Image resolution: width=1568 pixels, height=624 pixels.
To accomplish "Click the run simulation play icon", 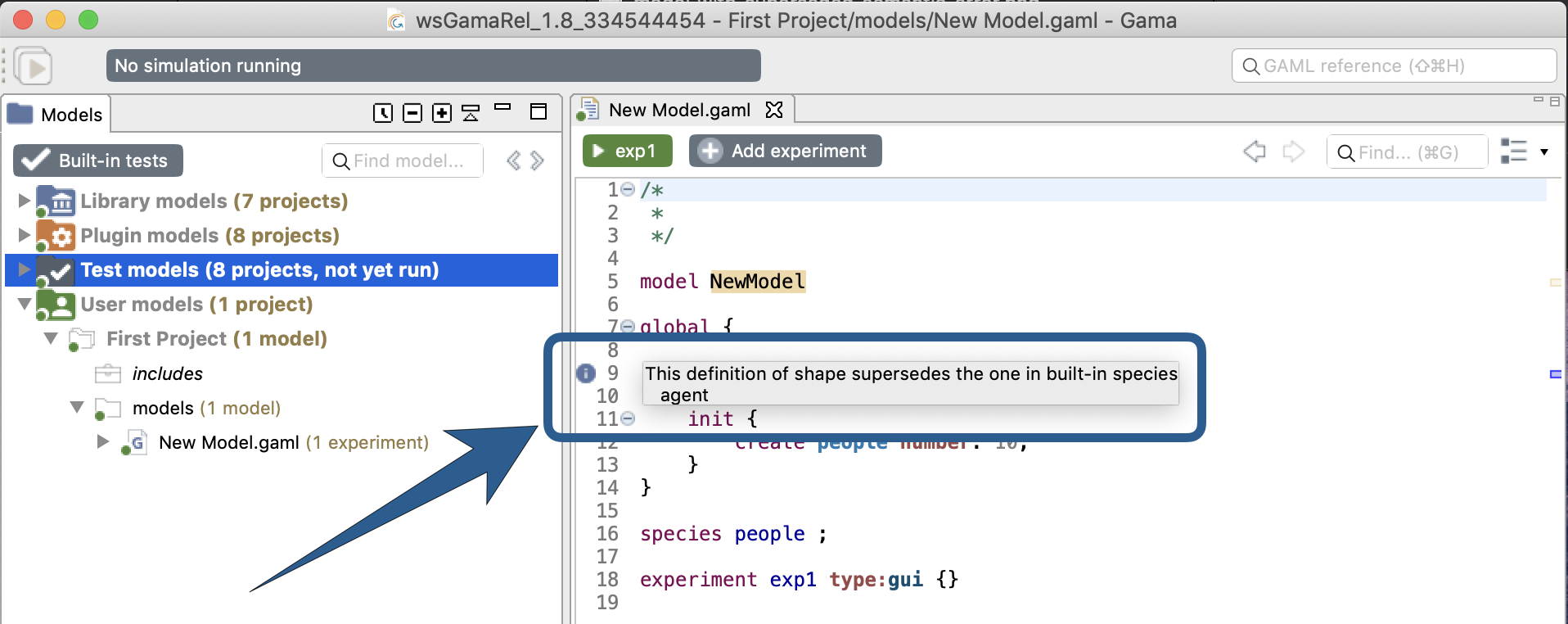I will point(34,66).
